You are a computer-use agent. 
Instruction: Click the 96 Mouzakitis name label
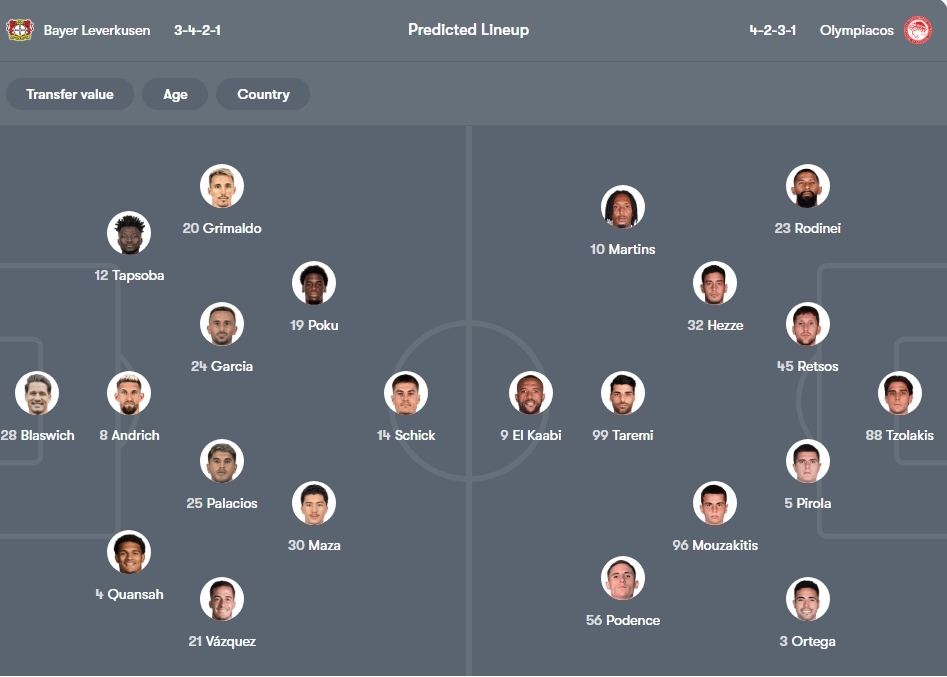tap(715, 545)
